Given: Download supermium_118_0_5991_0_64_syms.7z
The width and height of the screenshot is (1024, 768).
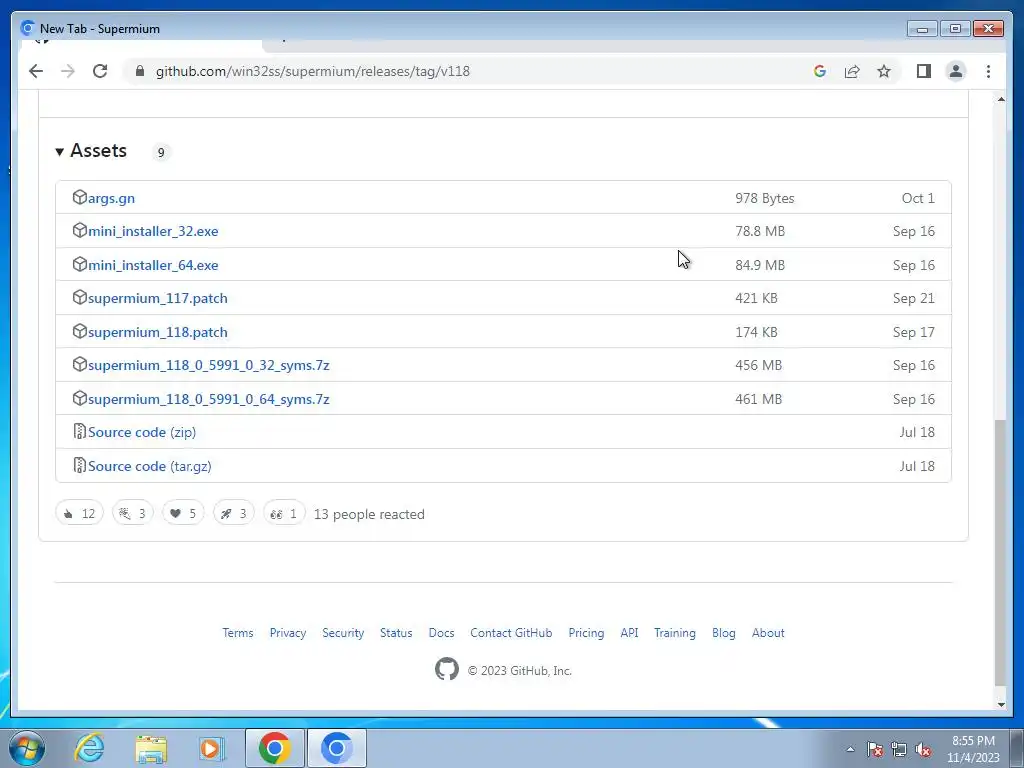Looking at the screenshot, I should (208, 399).
